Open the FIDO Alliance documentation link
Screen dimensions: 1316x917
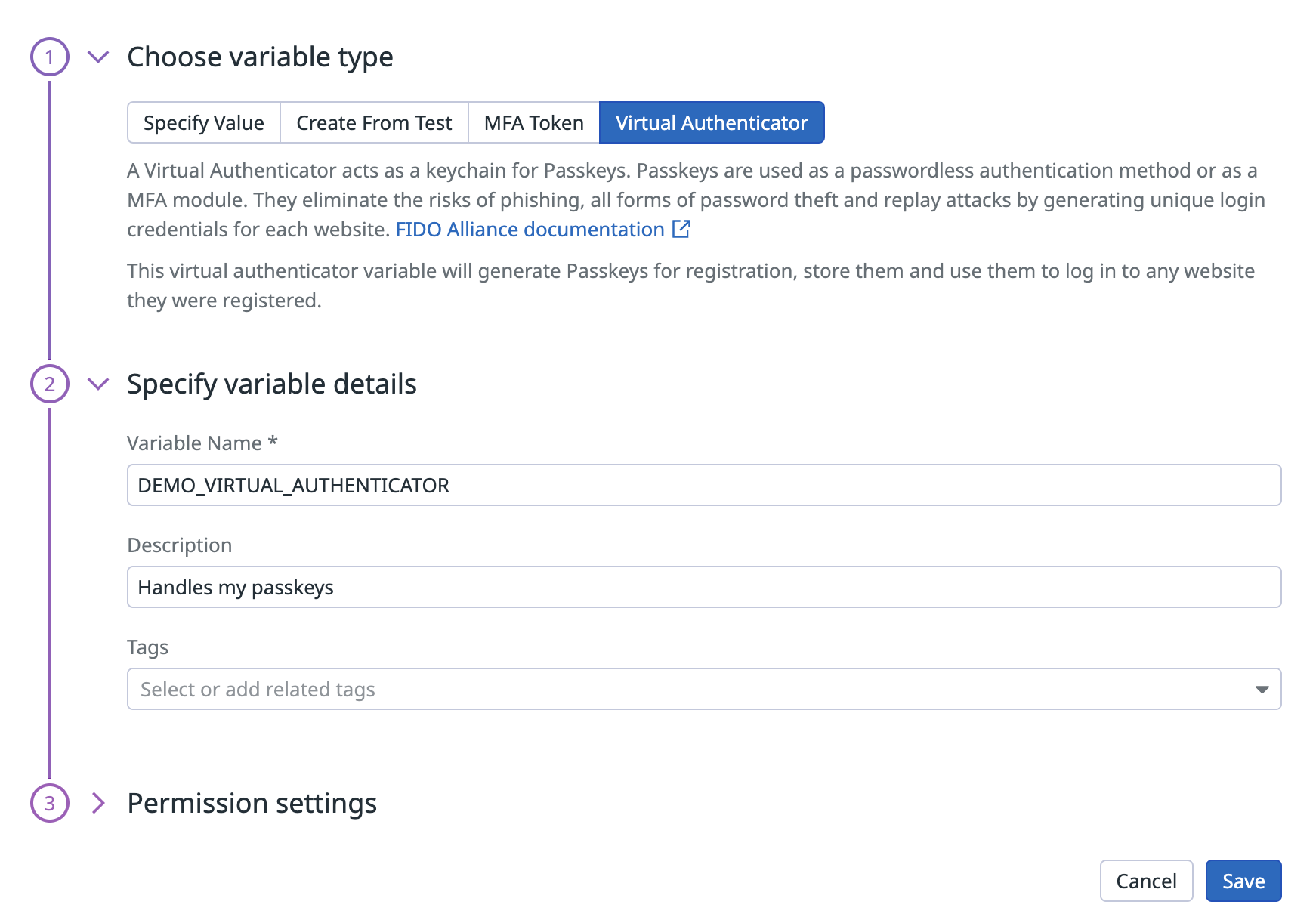(530, 230)
